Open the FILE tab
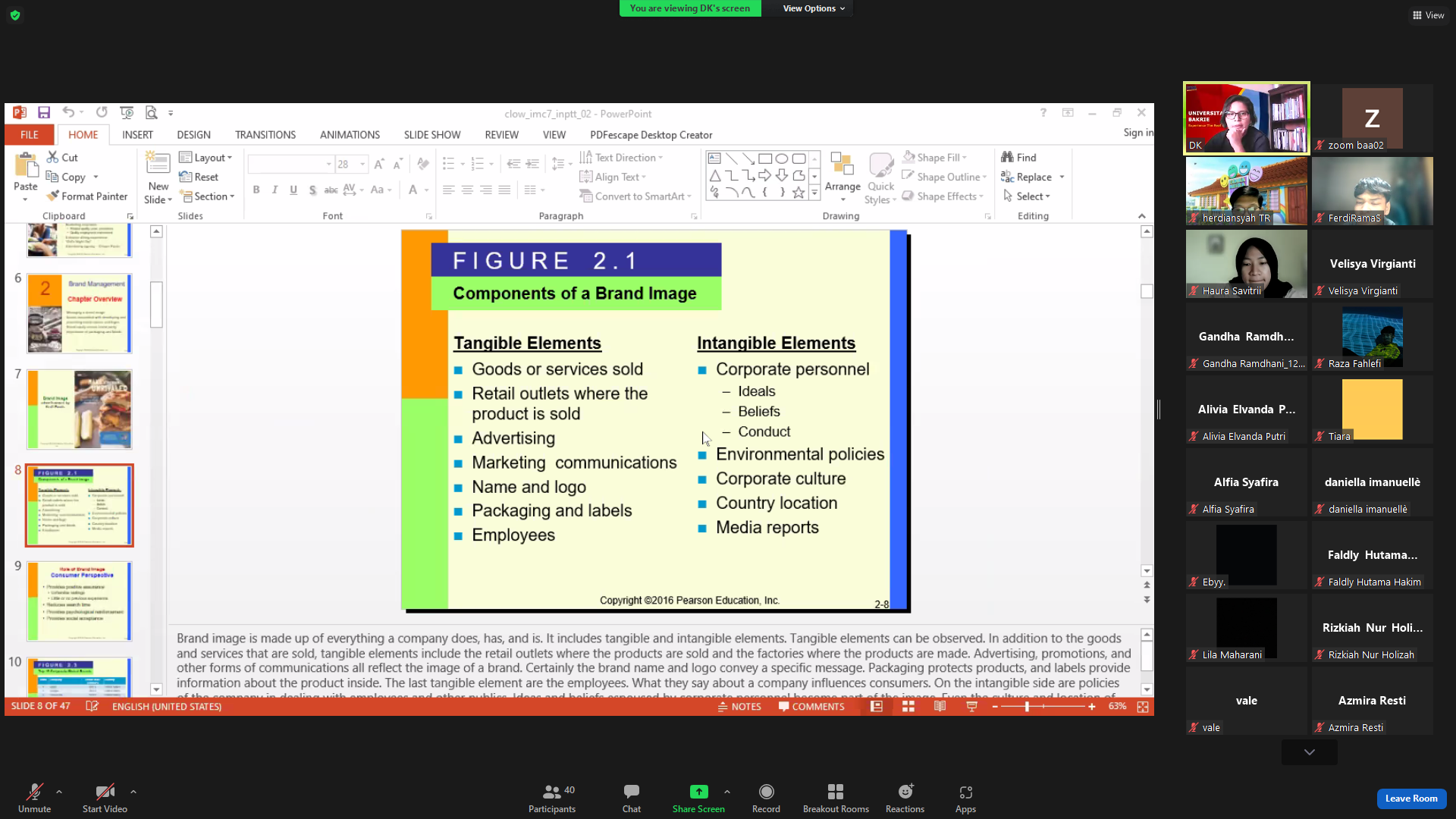The width and height of the screenshot is (1456, 819). pos(30,134)
